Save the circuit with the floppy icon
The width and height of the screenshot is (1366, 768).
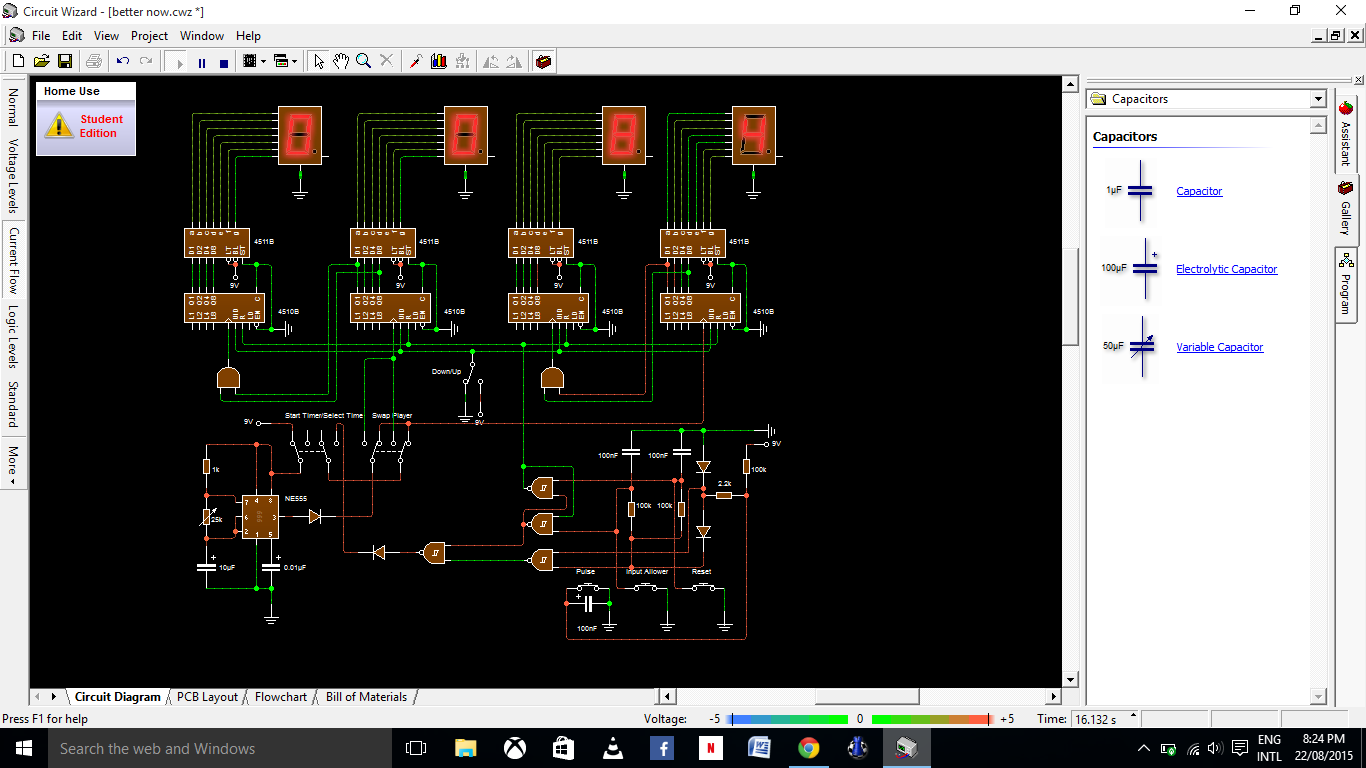click(x=65, y=61)
